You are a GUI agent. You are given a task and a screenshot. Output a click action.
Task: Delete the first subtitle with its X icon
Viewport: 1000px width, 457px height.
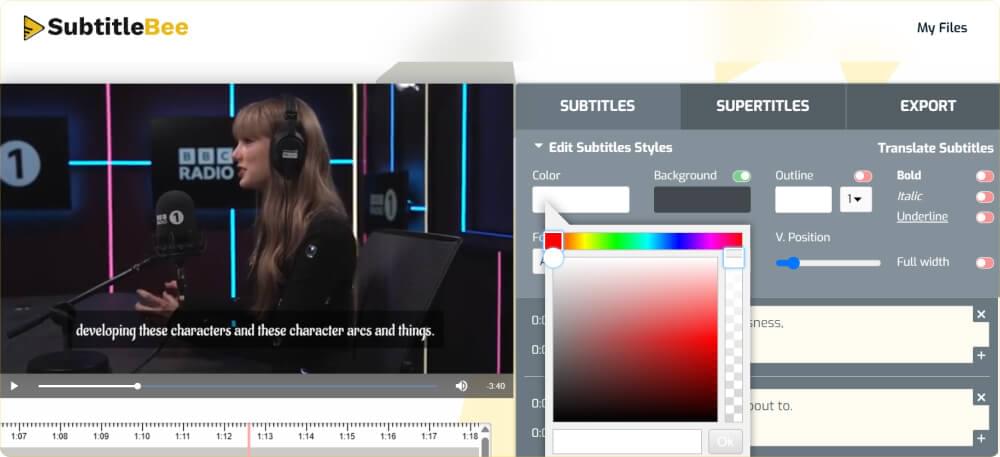(982, 314)
